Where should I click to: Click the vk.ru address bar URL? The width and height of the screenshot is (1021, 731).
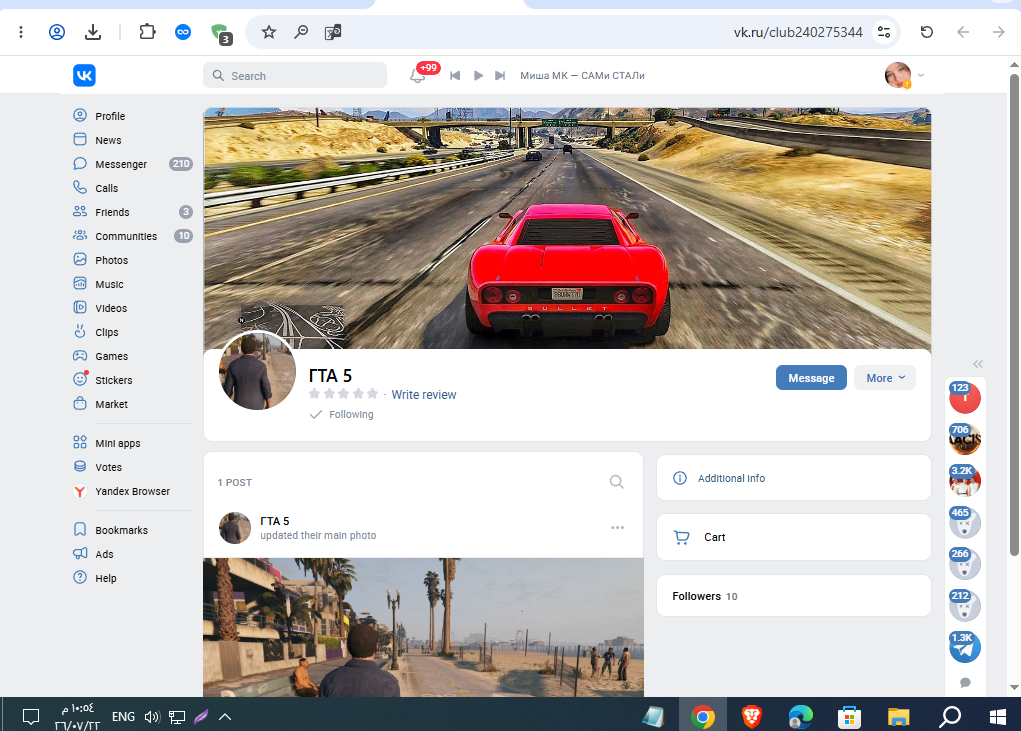pos(798,32)
